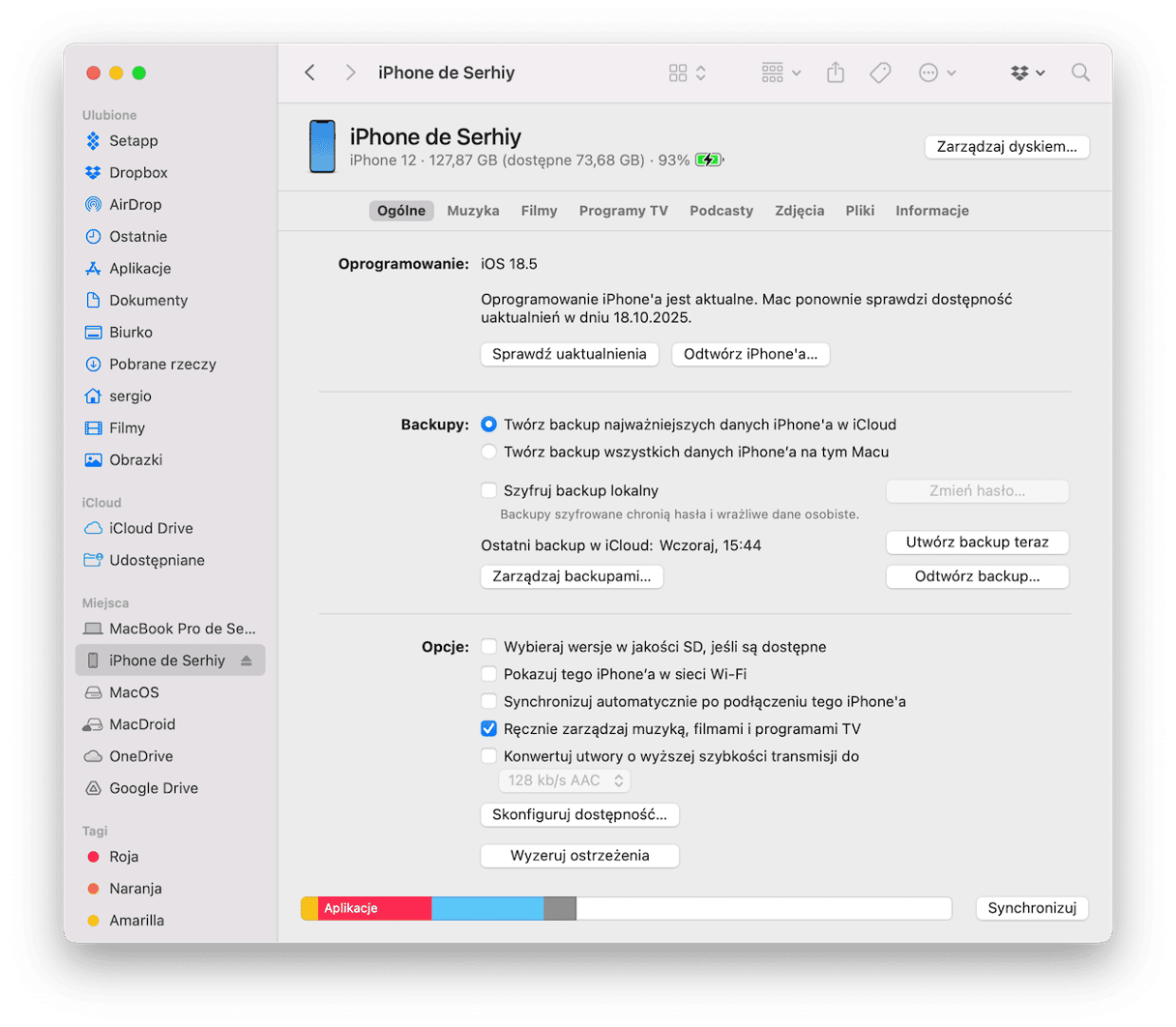The width and height of the screenshot is (1176, 1027).
Task: Expand the grouping options dropdown
Action: tap(780, 73)
